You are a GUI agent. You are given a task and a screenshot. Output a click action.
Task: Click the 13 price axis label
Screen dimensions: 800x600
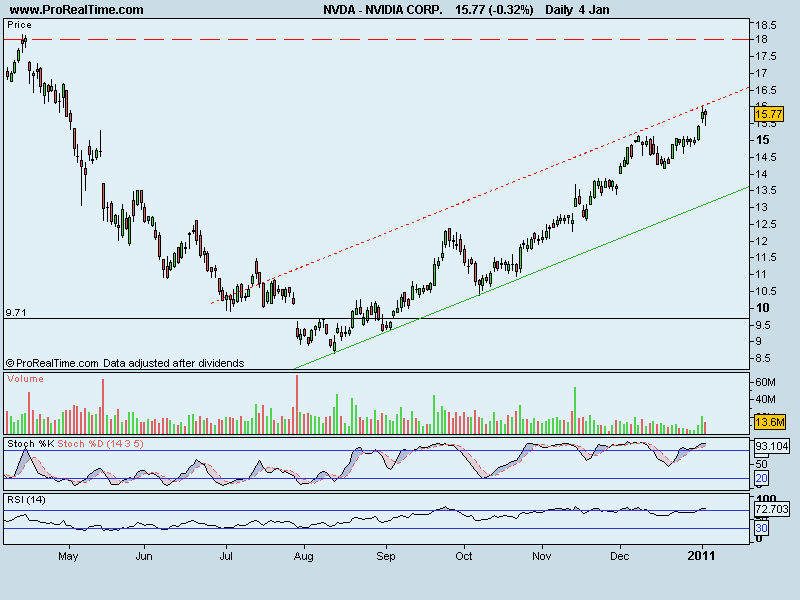pyautogui.click(x=762, y=207)
